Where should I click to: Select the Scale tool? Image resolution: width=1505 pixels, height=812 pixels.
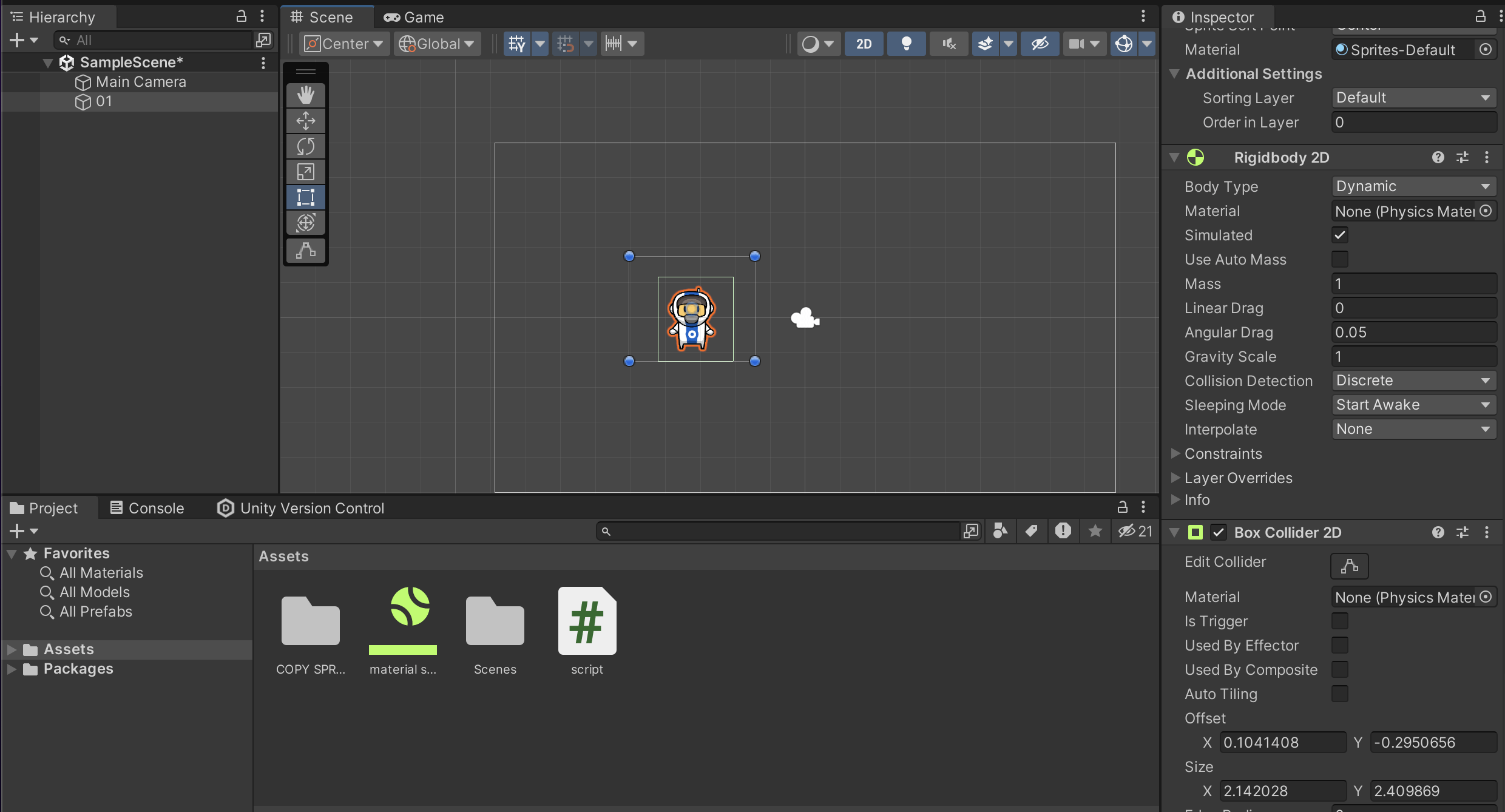[x=305, y=172]
